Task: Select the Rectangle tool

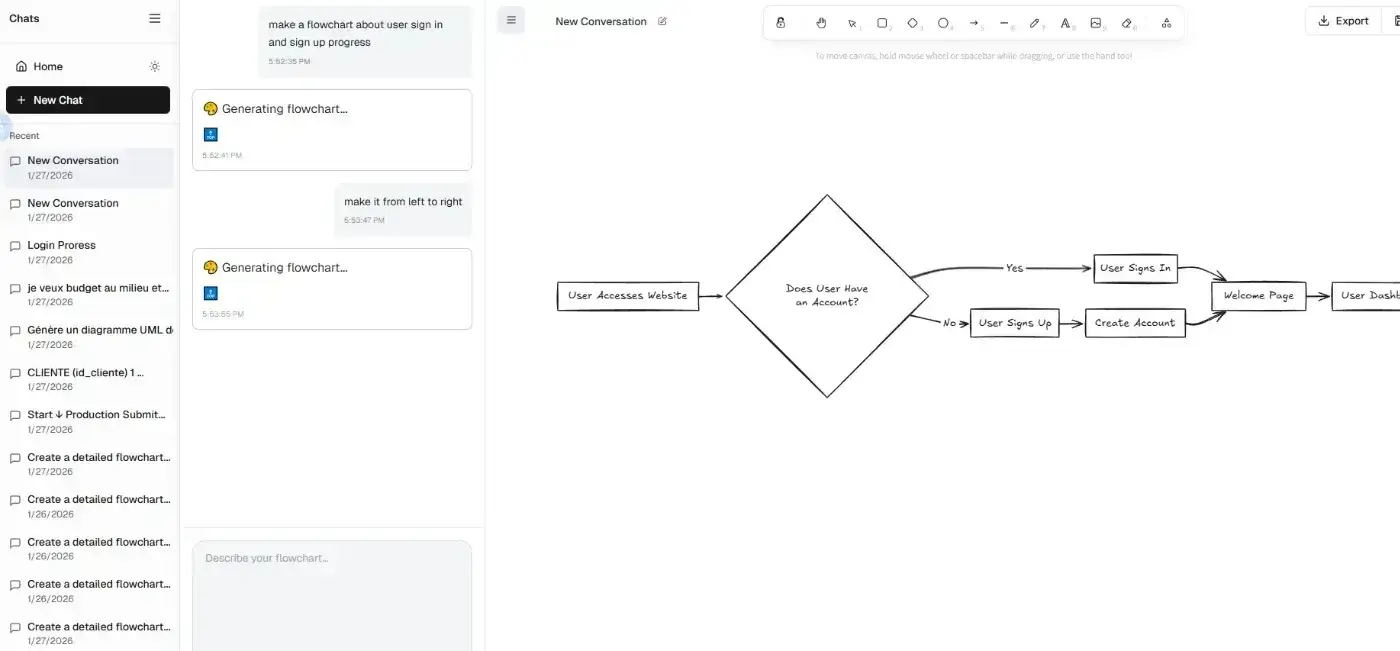Action: point(882,22)
